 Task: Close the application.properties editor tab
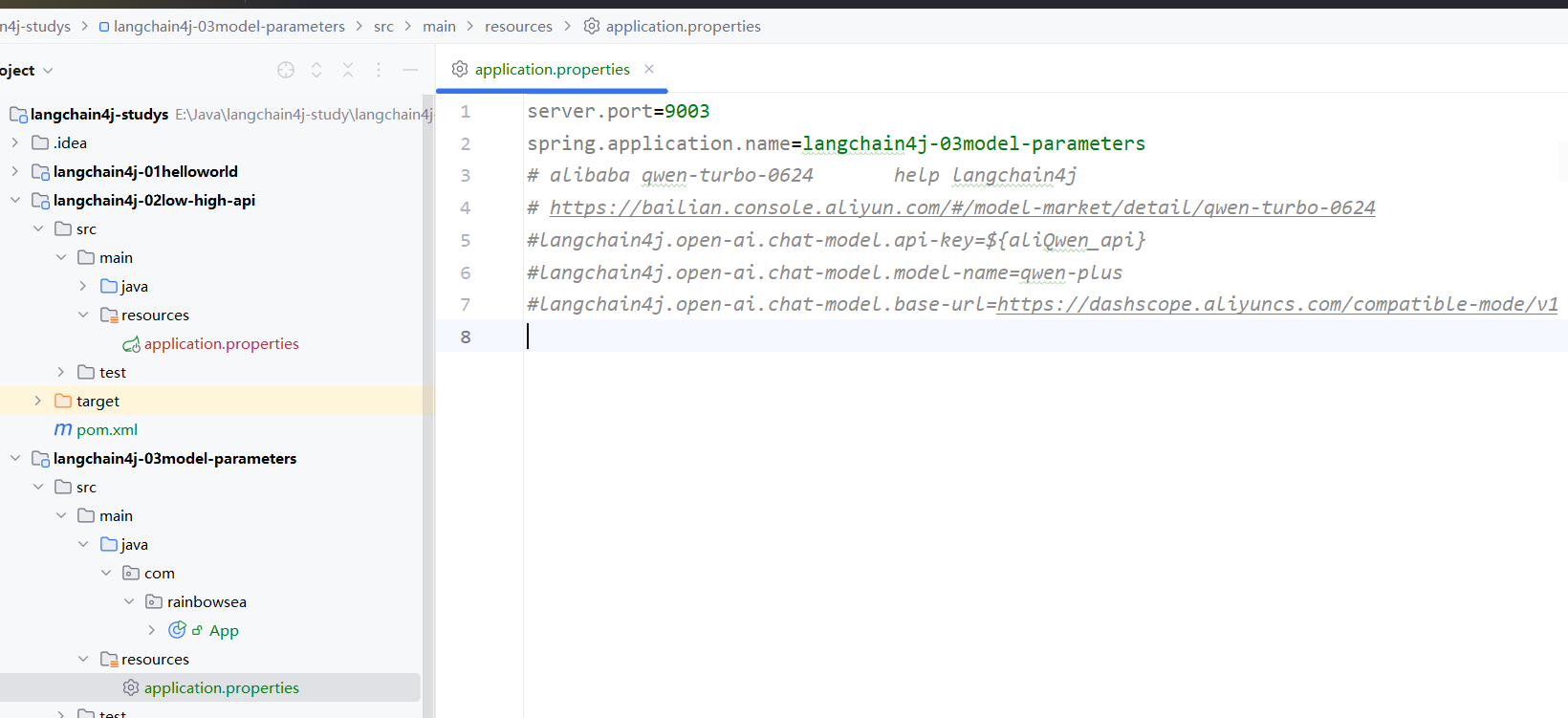[649, 69]
